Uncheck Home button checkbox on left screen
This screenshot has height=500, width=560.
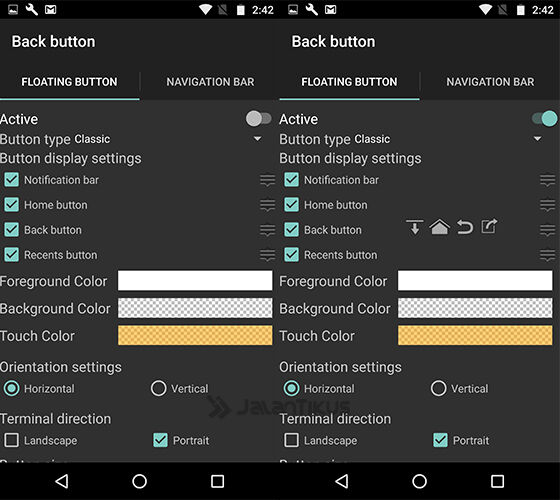11,205
